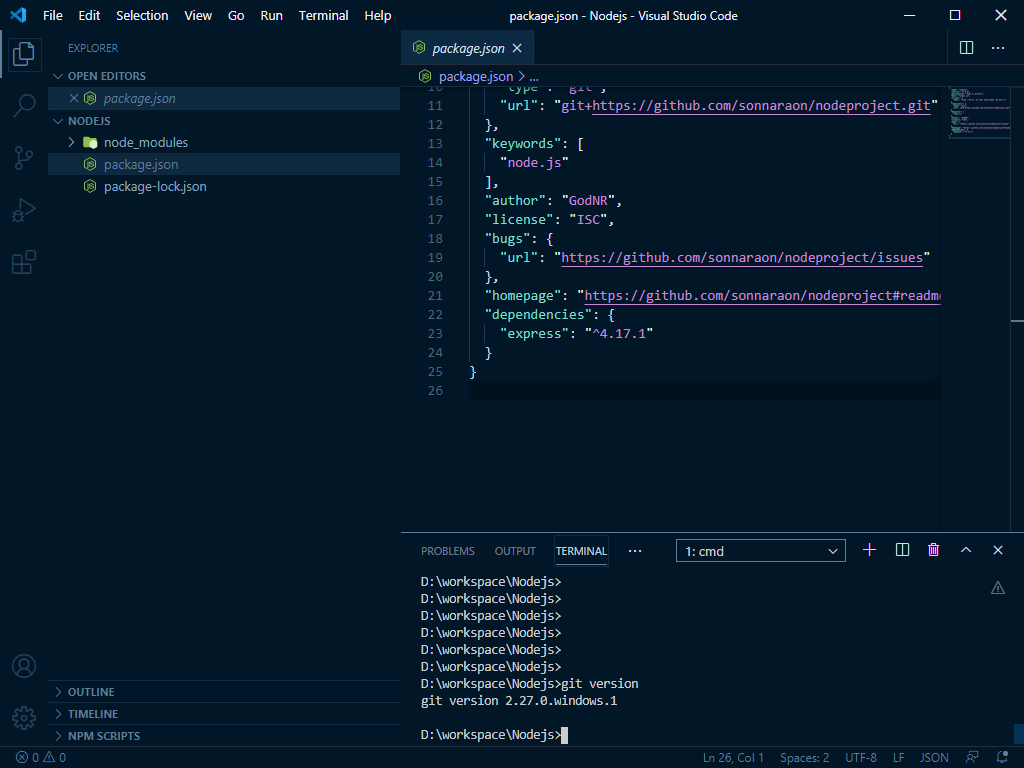The height and width of the screenshot is (768, 1024).
Task: Open the Source Control view
Action: click(24, 158)
